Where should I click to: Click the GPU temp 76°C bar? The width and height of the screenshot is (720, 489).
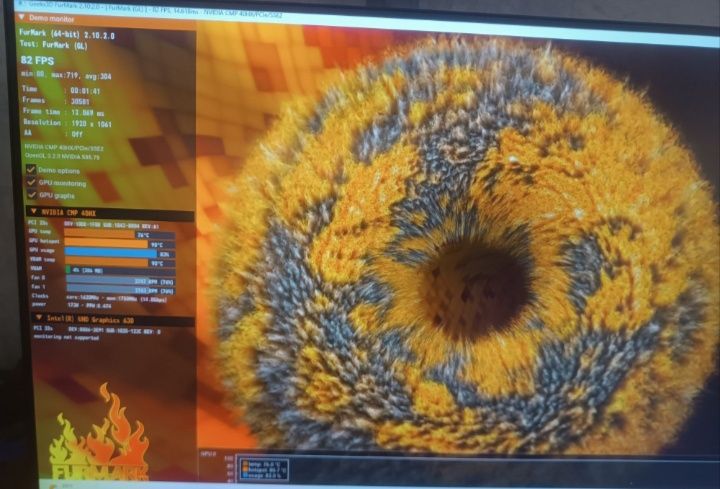(119, 235)
